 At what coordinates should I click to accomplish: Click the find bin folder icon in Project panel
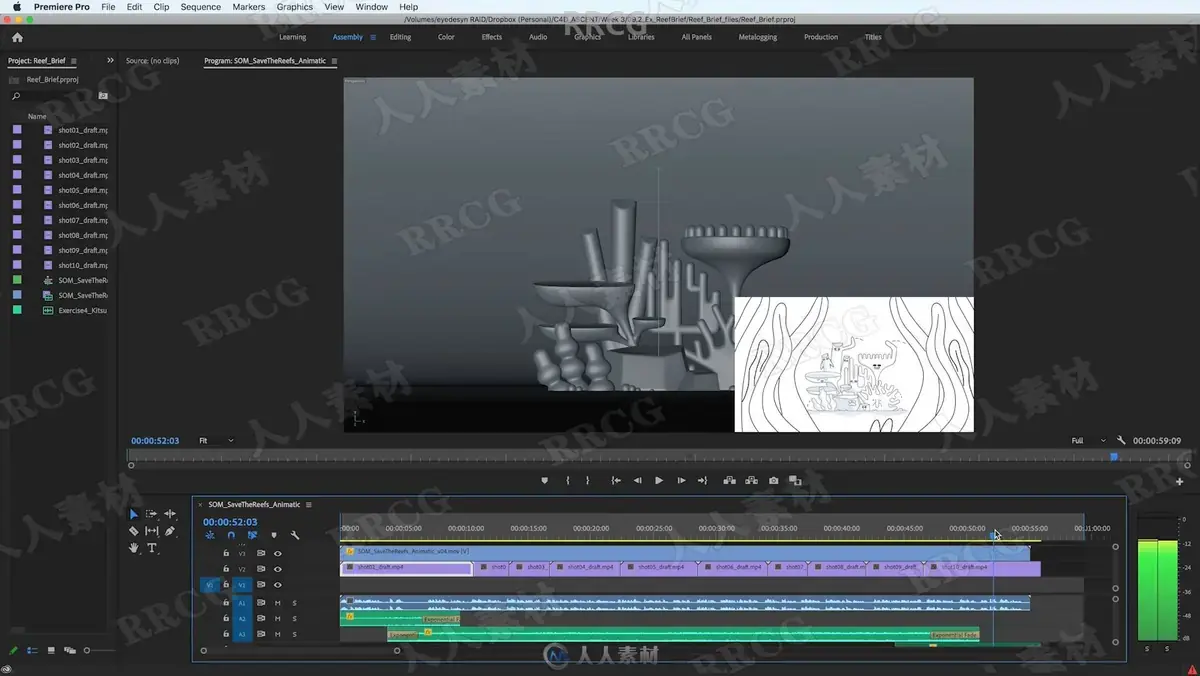click(103, 96)
